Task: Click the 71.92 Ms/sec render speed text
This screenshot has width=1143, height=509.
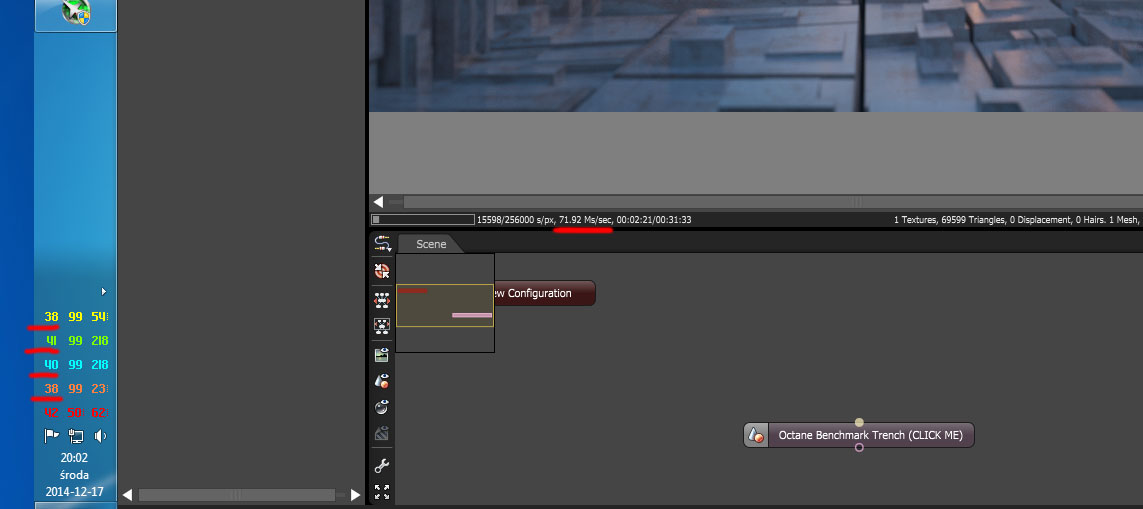Action: pos(585,219)
